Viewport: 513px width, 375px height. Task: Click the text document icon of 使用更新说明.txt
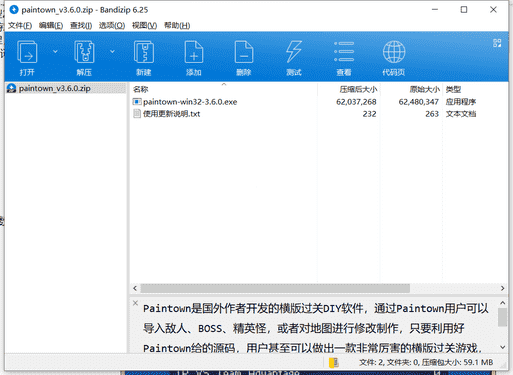coord(137,114)
